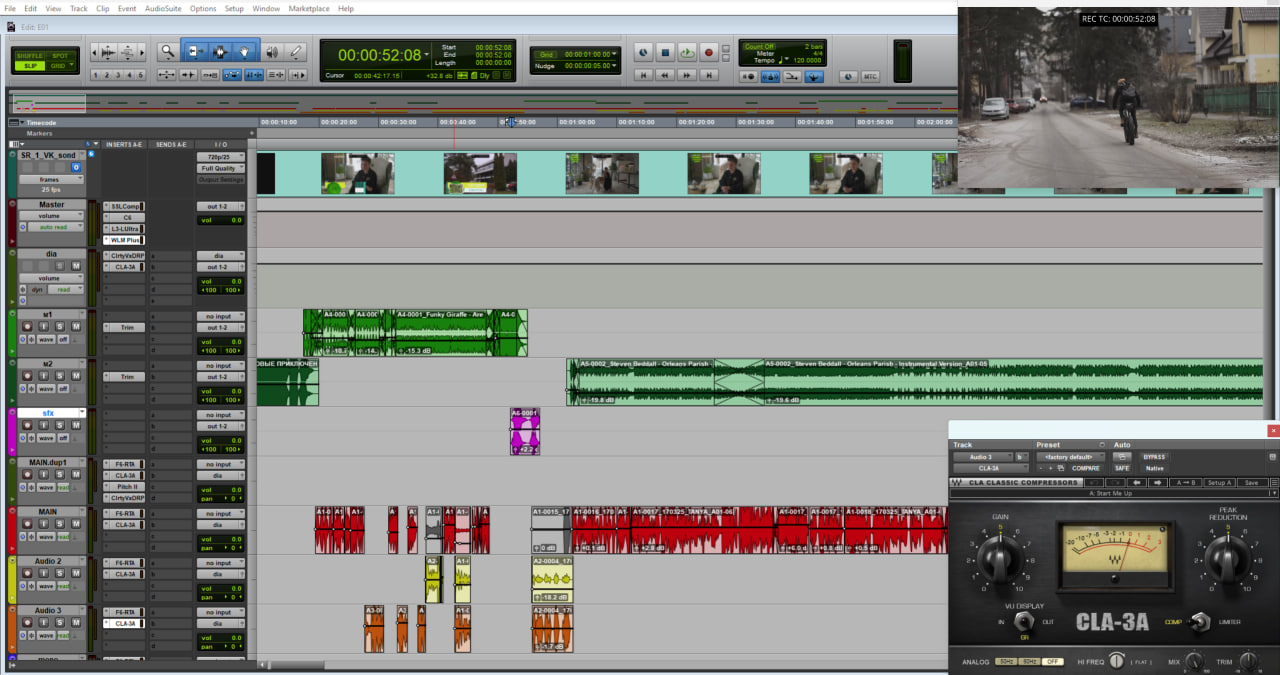Open the Clip menu

103,8
